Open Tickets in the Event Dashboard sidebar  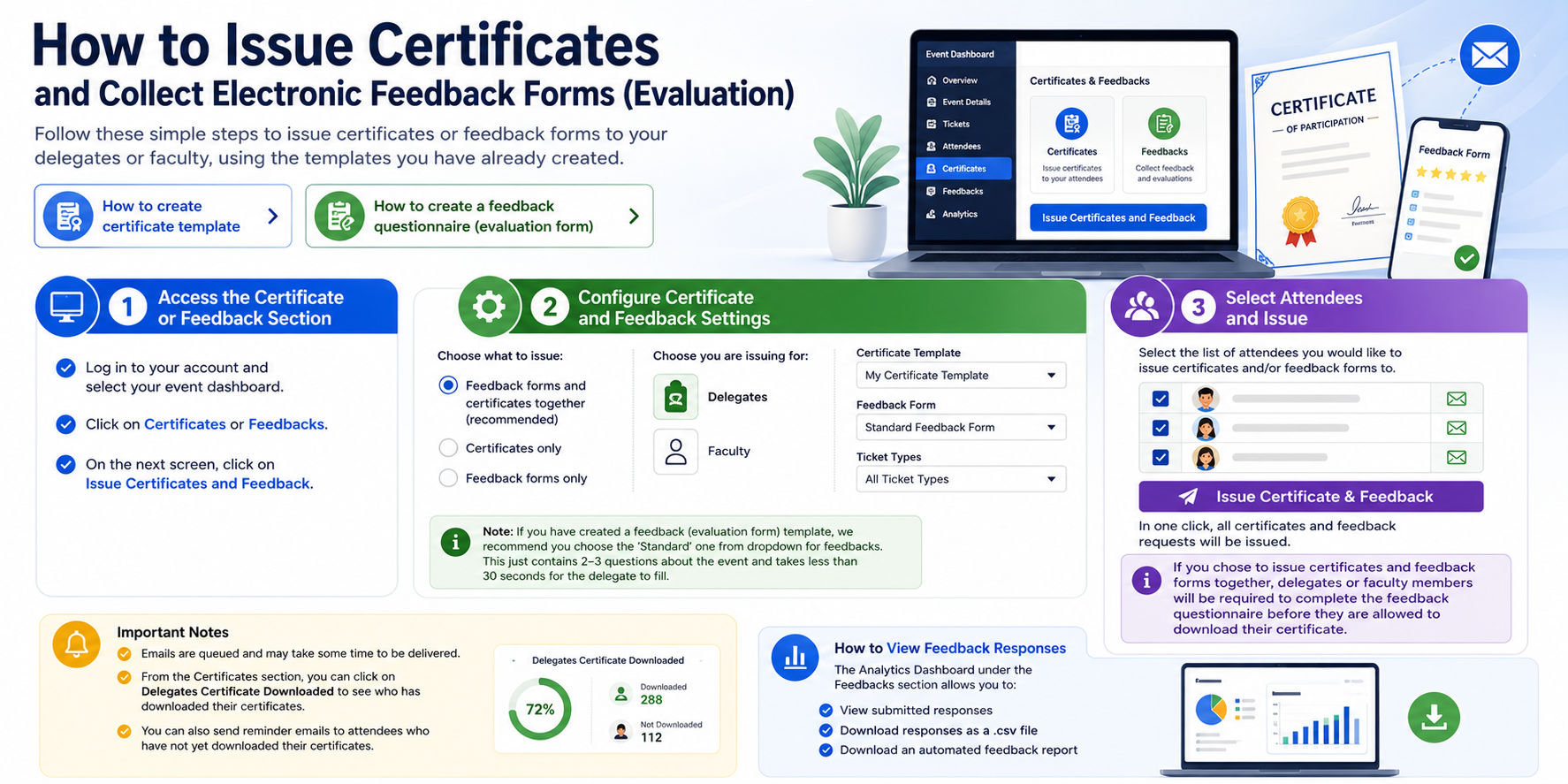point(955,125)
